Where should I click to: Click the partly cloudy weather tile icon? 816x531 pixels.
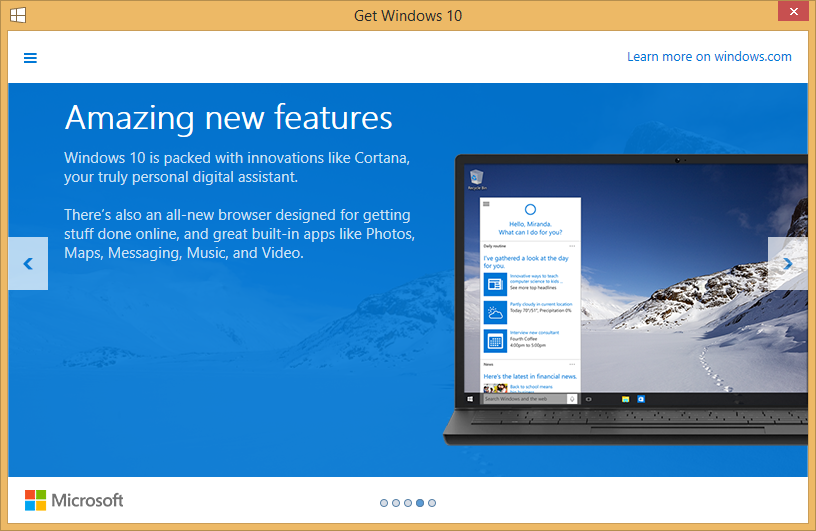(494, 311)
